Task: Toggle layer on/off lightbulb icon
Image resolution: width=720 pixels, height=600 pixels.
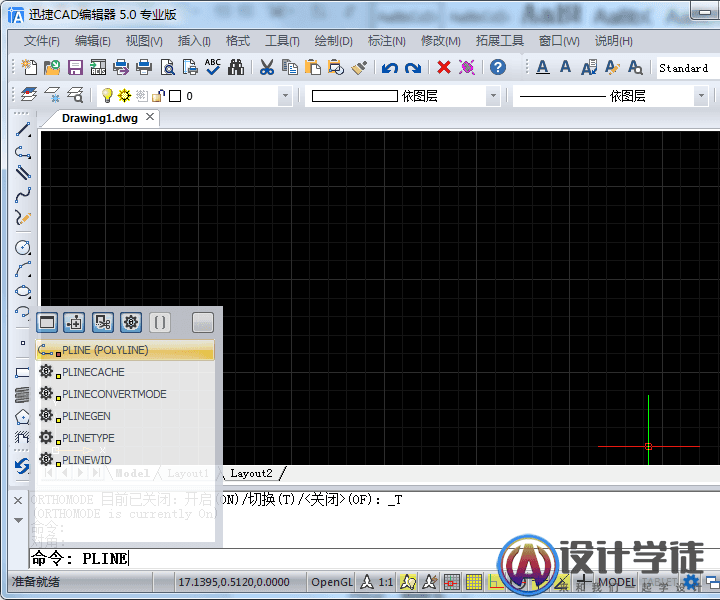Action: [x=107, y=95]
